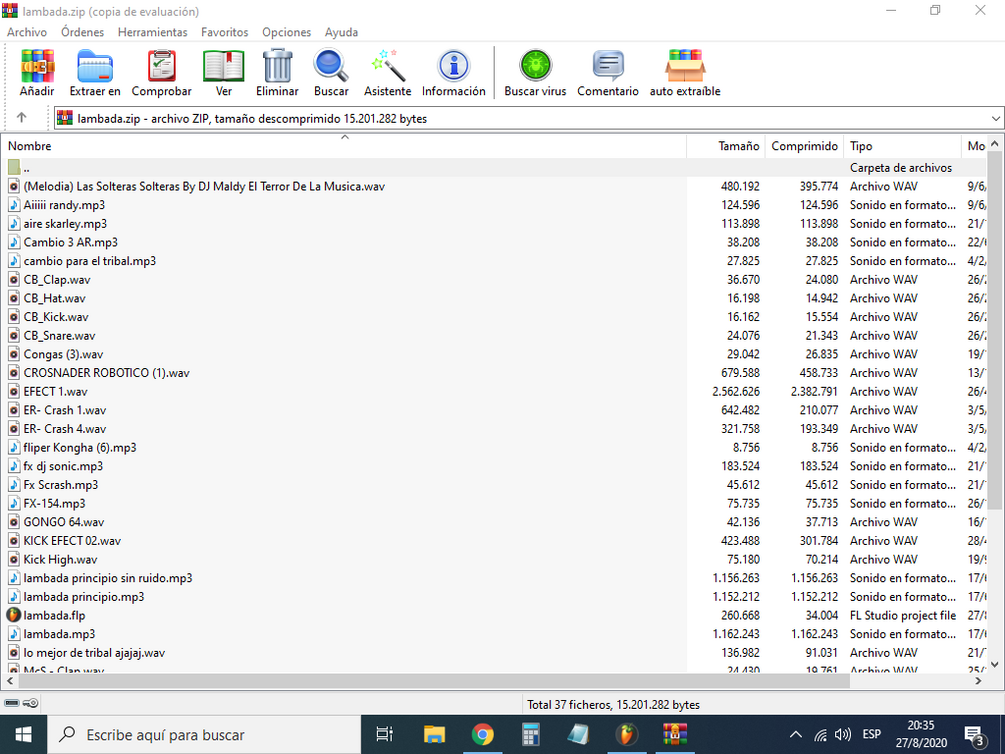Select the parent folder '..' row
The height and width of the screenshot is (754, 1005).
pyautogui.click(x=494, y=167)
